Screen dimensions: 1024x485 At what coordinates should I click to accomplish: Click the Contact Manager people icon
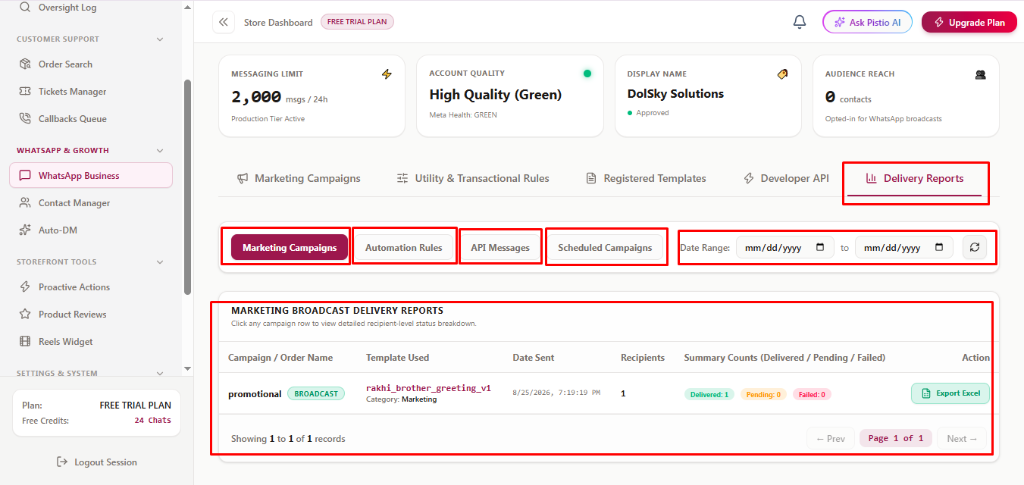coord(25,203)
